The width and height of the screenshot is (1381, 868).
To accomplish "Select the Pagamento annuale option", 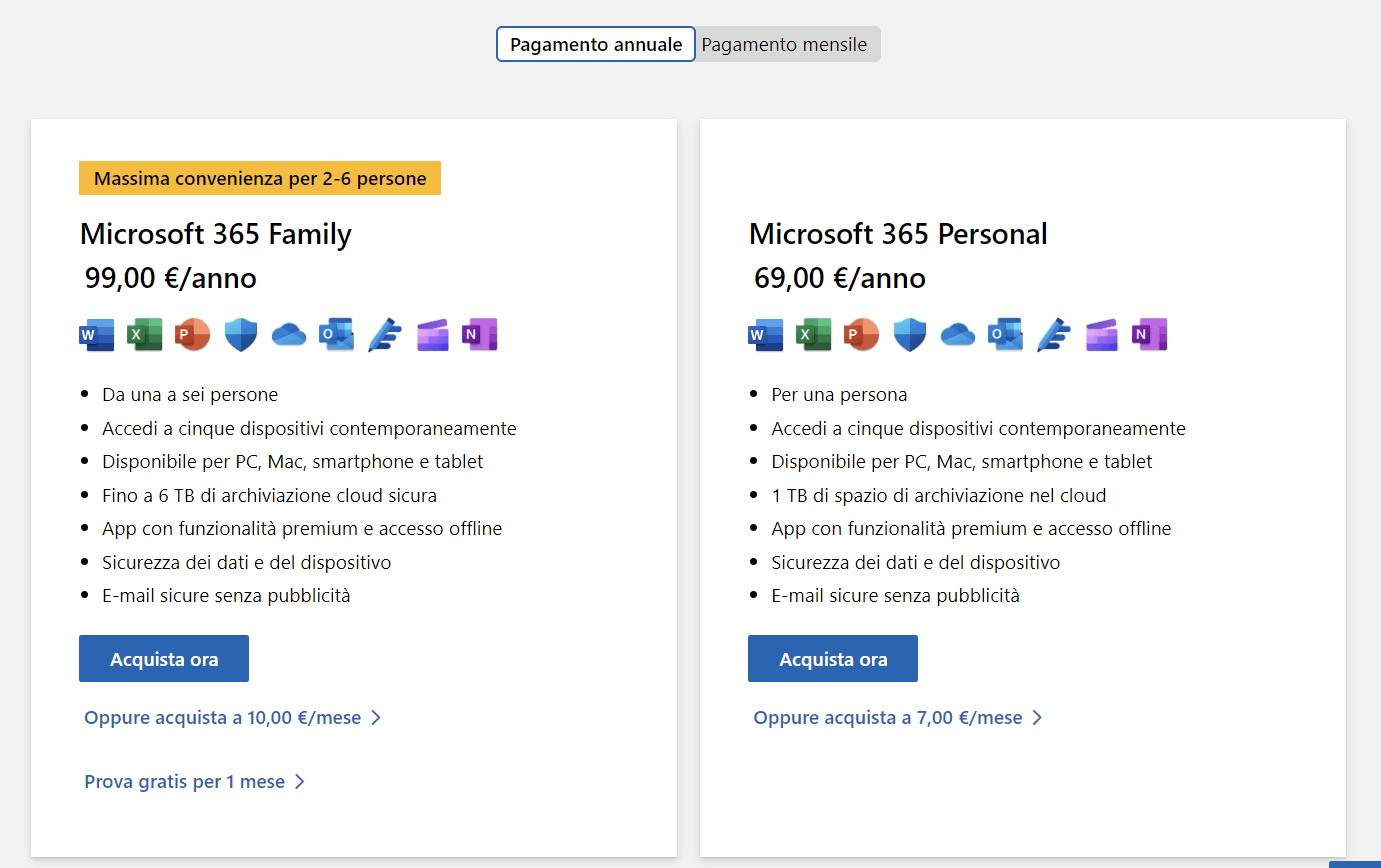I will [596, 45].
